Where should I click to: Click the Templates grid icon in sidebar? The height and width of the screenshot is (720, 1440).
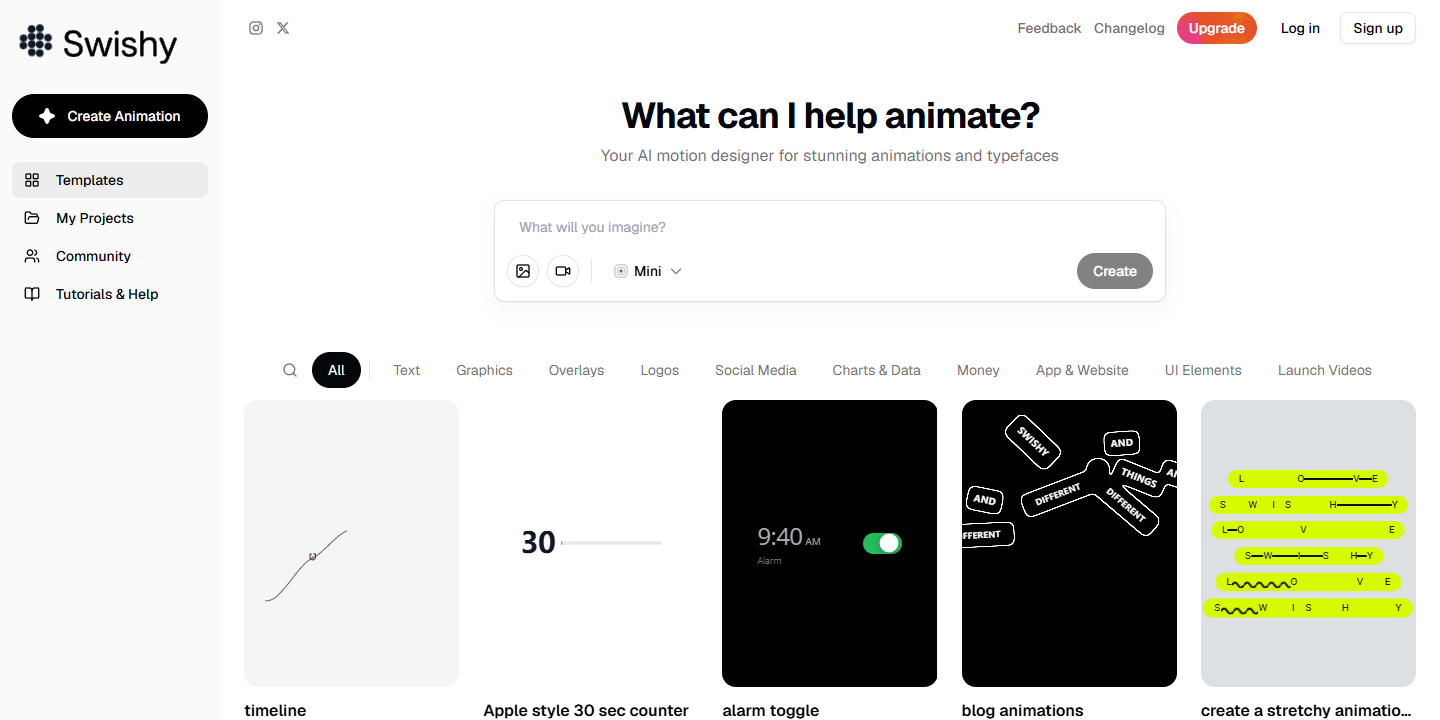[x=32, y=180]
